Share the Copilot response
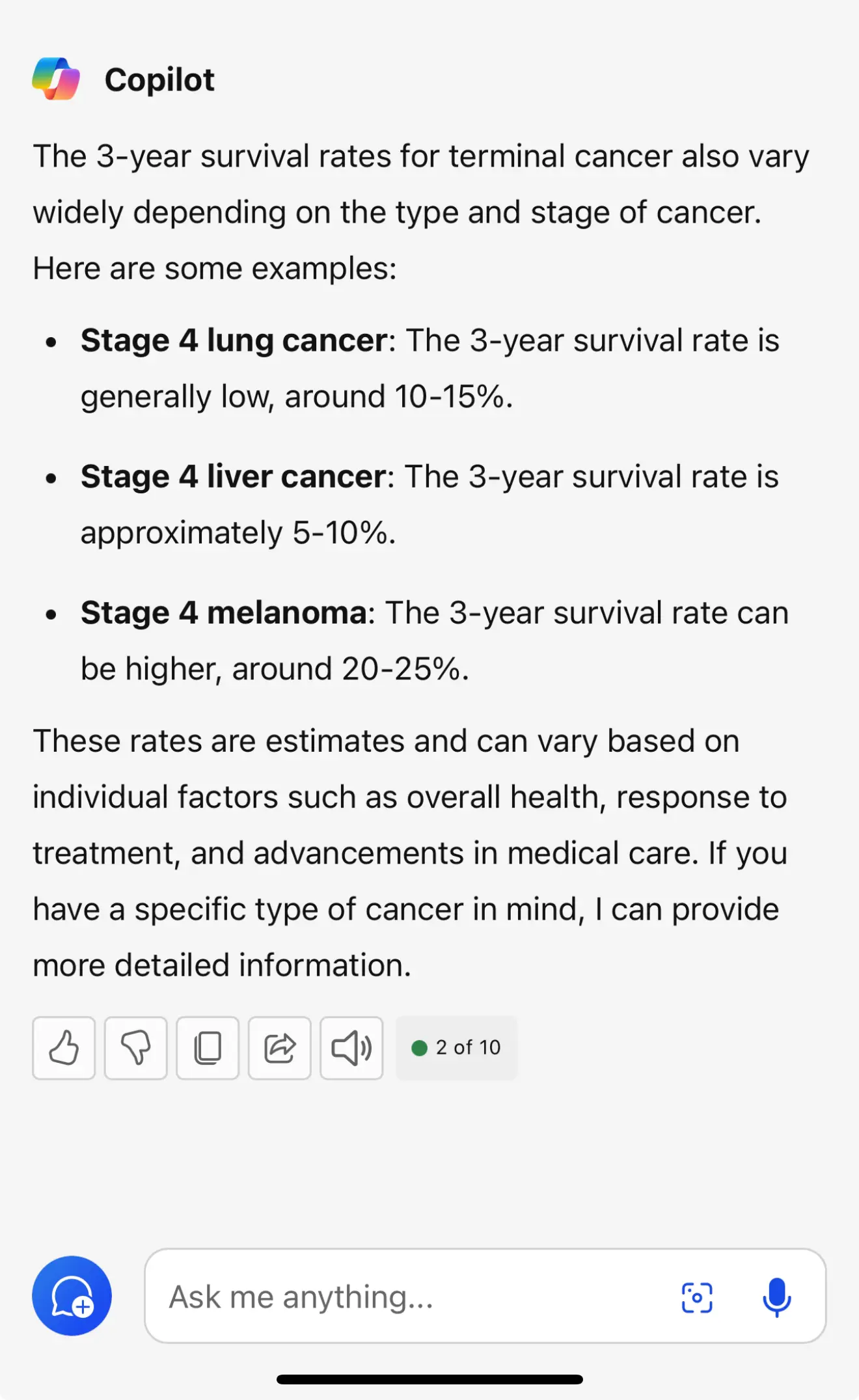859x1400 pixels. click(x=279, y=1048)
